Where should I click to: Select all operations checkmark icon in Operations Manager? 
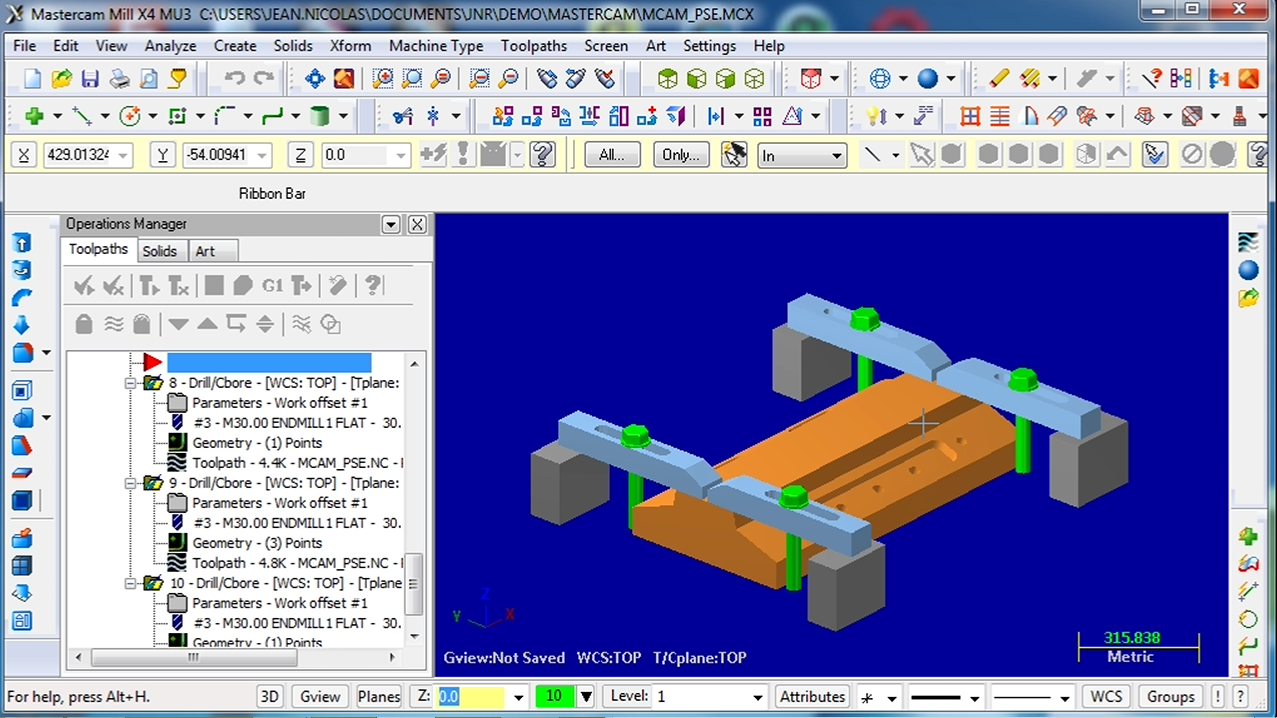tap(84, 286)
